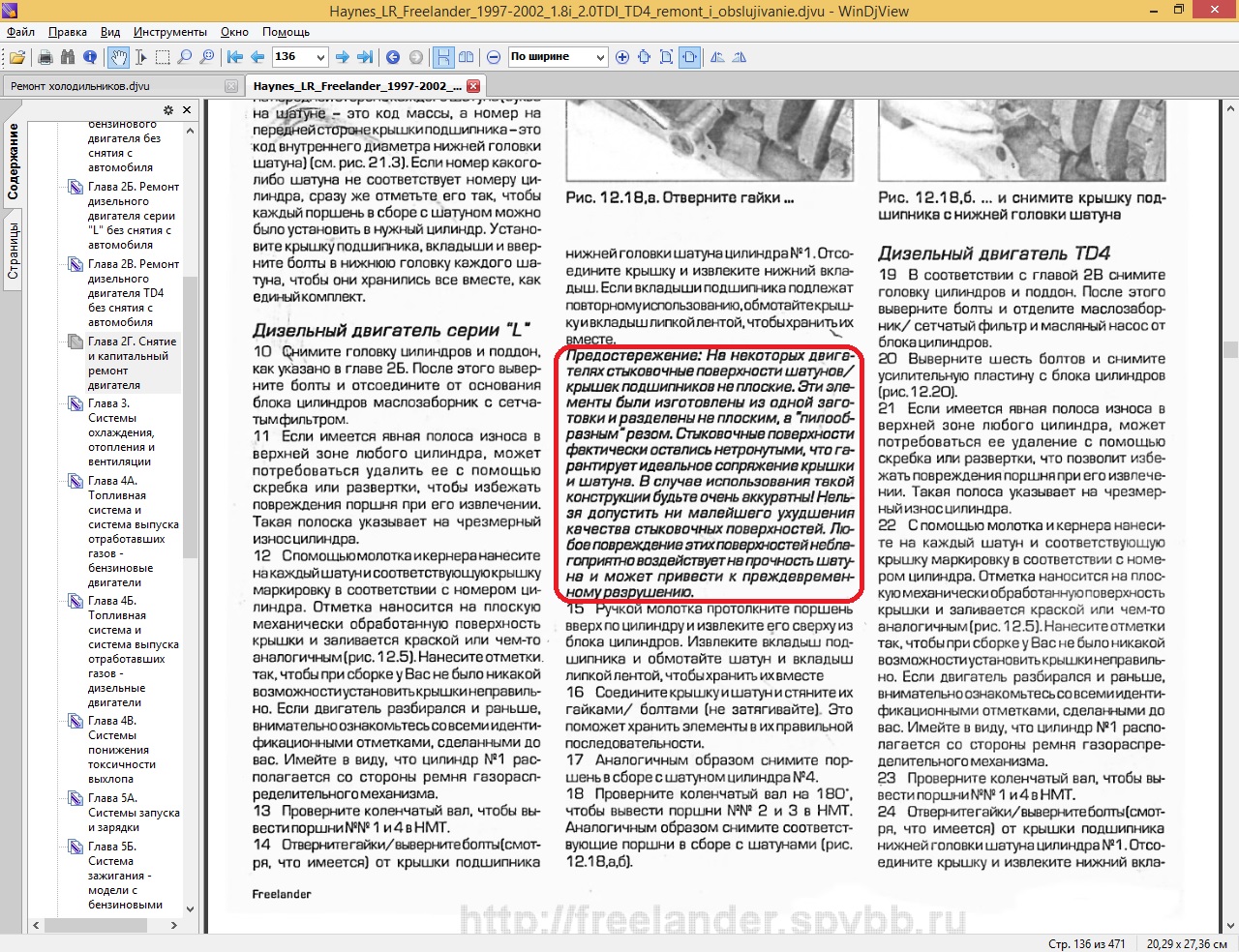Close the Ремонт холодильников.djvu tab
The height and width of the screenshot is (952, 1239).
click(231, 86)
